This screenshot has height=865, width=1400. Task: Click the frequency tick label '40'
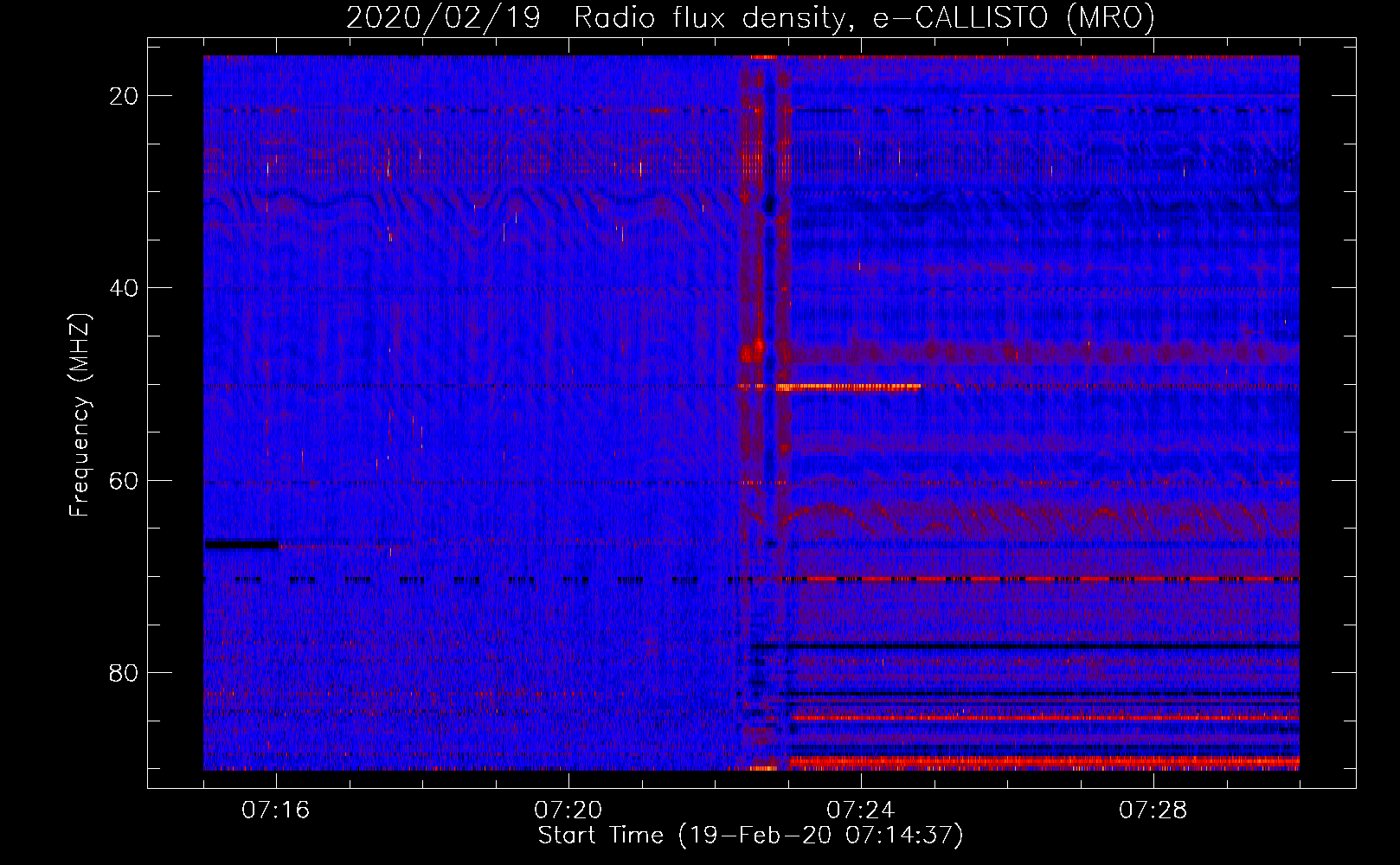[124, 288]
